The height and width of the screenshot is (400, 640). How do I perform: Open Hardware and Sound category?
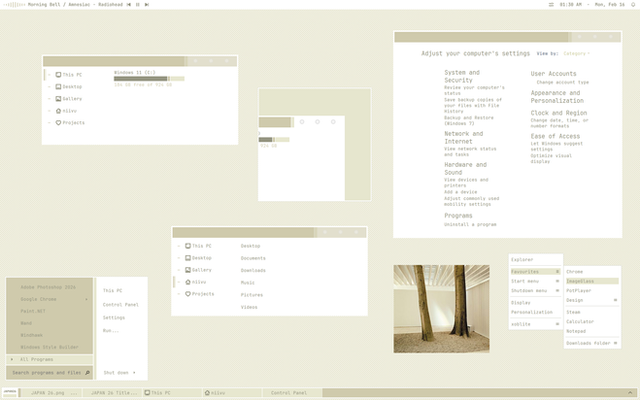tap(465, 169)
